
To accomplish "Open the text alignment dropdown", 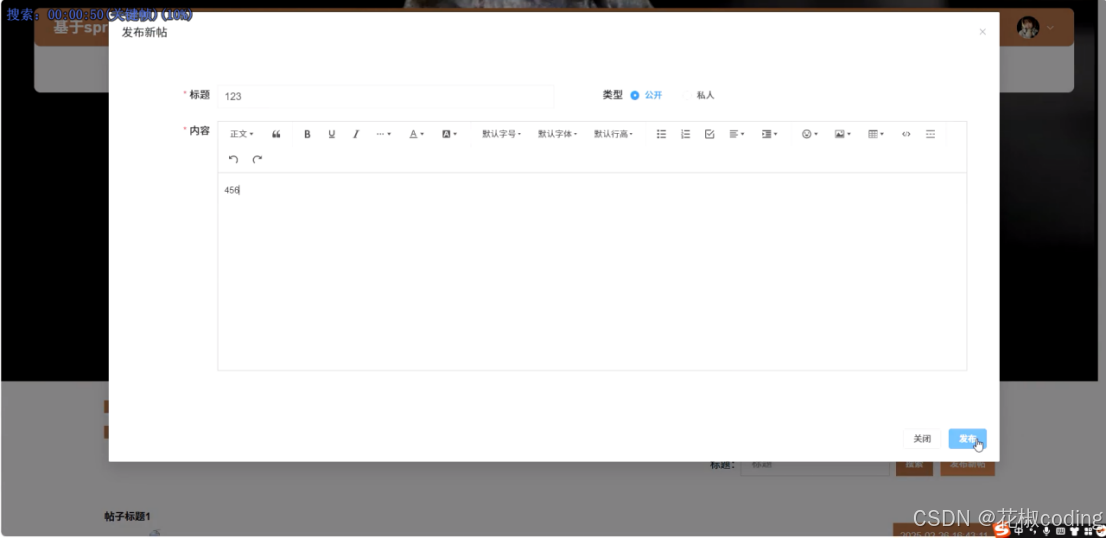I will click(736, 134).
